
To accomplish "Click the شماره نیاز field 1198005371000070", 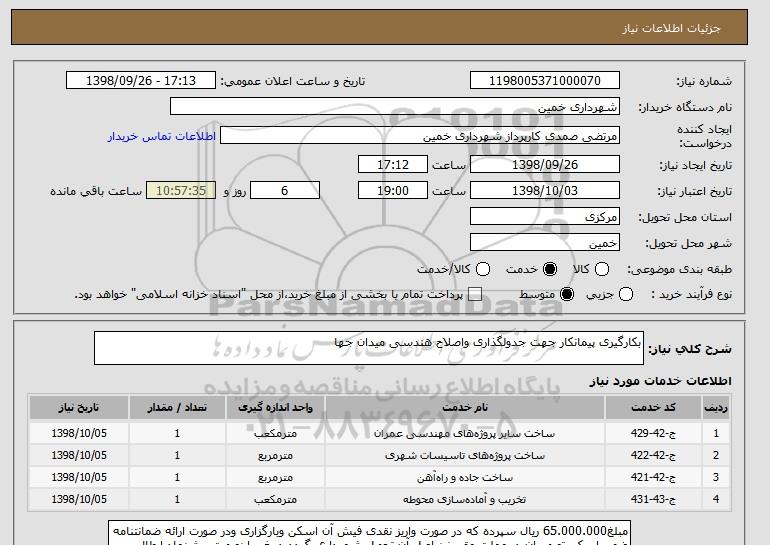I will point(545,81).
